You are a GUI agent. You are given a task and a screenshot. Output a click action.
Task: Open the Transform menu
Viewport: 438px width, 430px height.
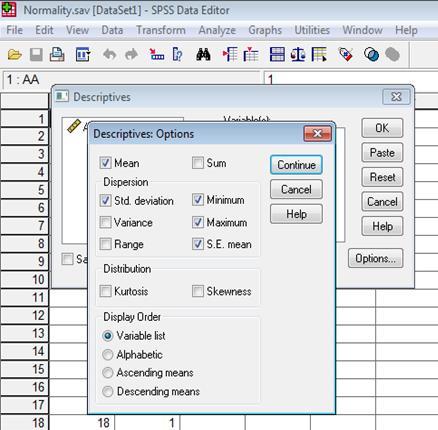(x=161, y=30)
